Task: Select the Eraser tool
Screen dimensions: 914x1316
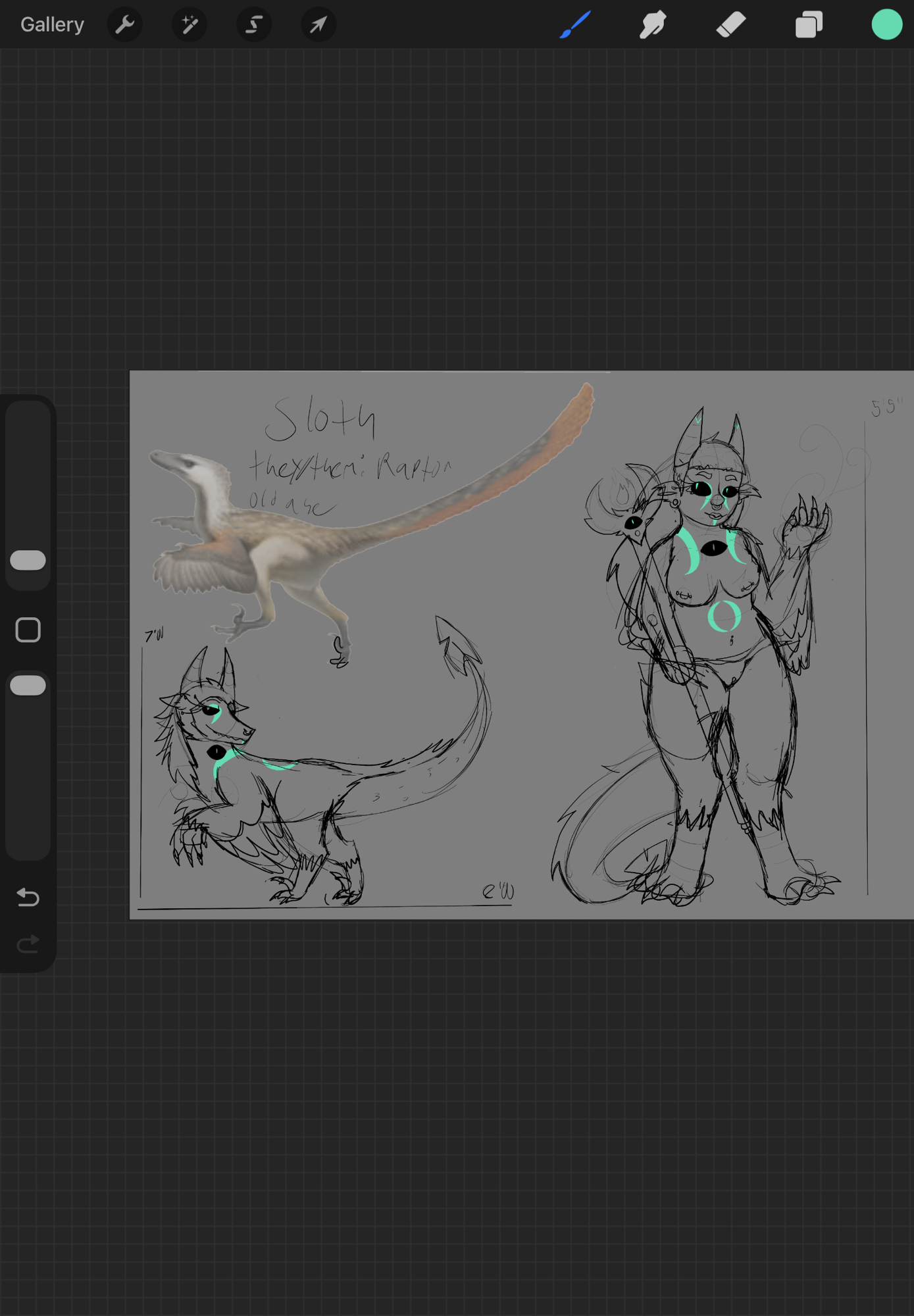Action: (x=730, y=25)
